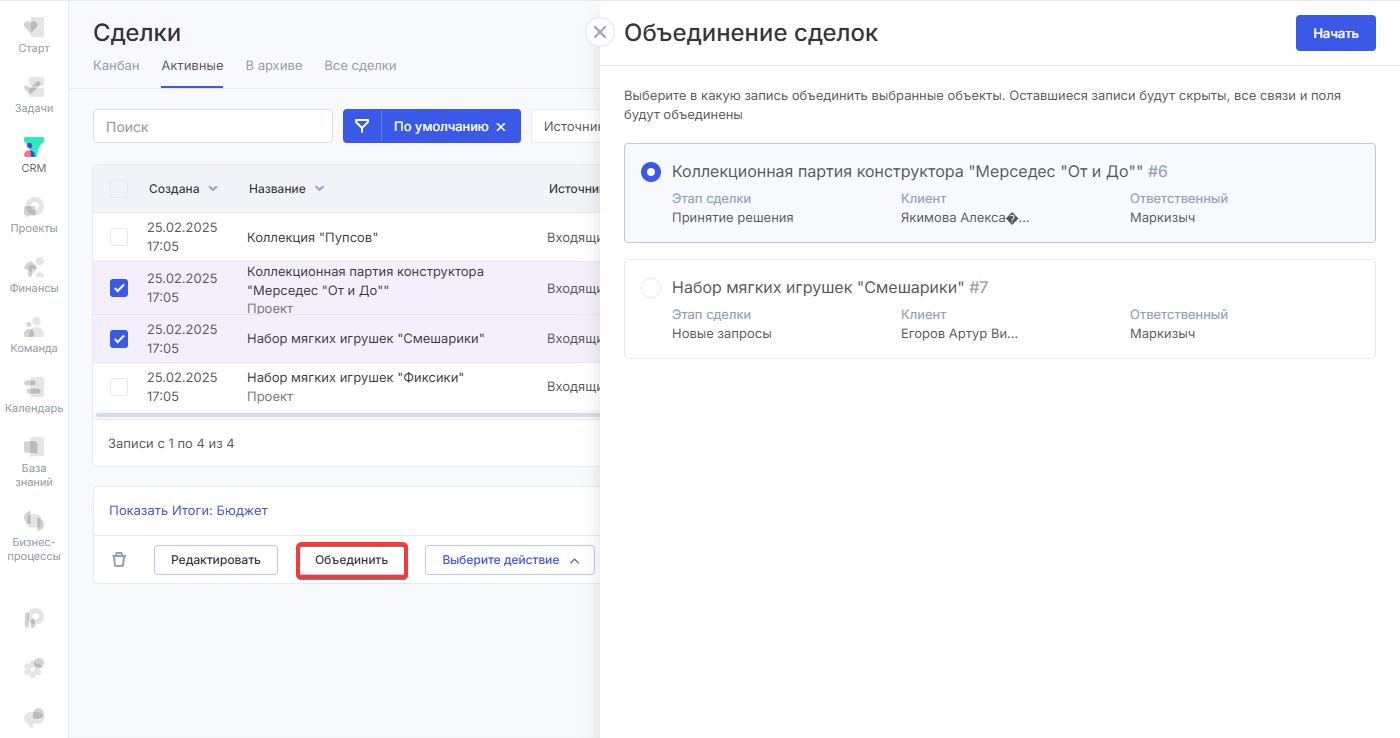Image resolution: width=1400 pixels, height=738 pixels.
Task: Check the Коллекция "Пупсов" row checkbox
Action: pos(119,237)
